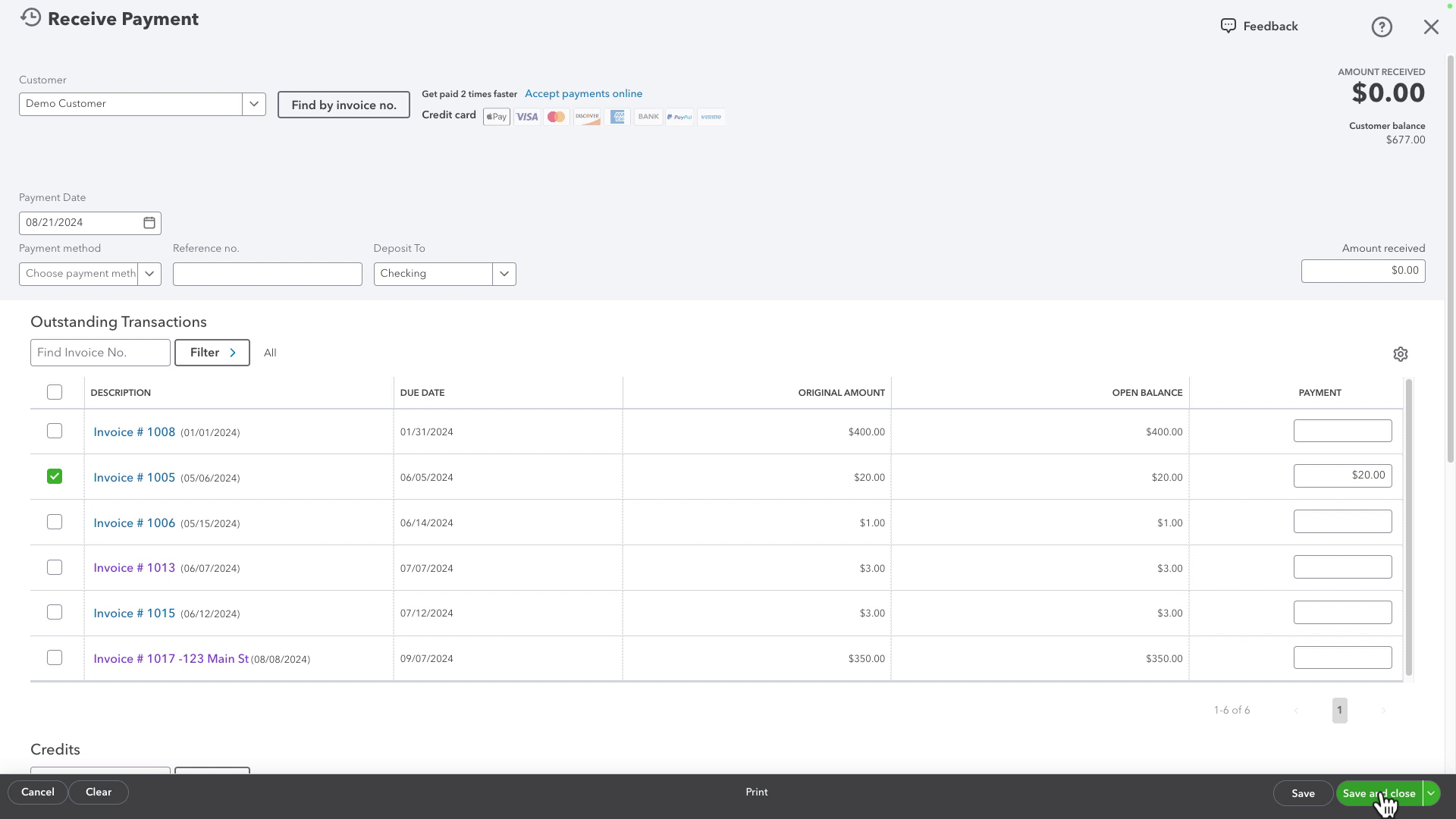Click the outstanding transactions table scrollbar
This screenshot has height=819, width=1456.
[1409, 527]
